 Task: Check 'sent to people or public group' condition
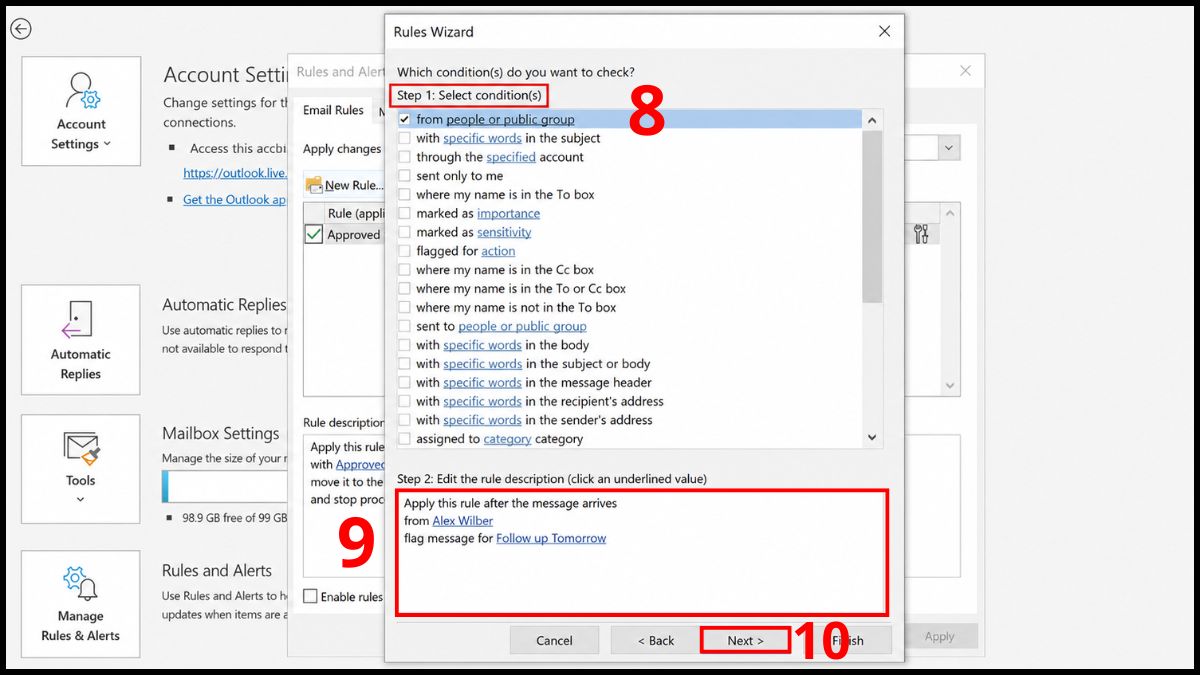pos(404,326)
